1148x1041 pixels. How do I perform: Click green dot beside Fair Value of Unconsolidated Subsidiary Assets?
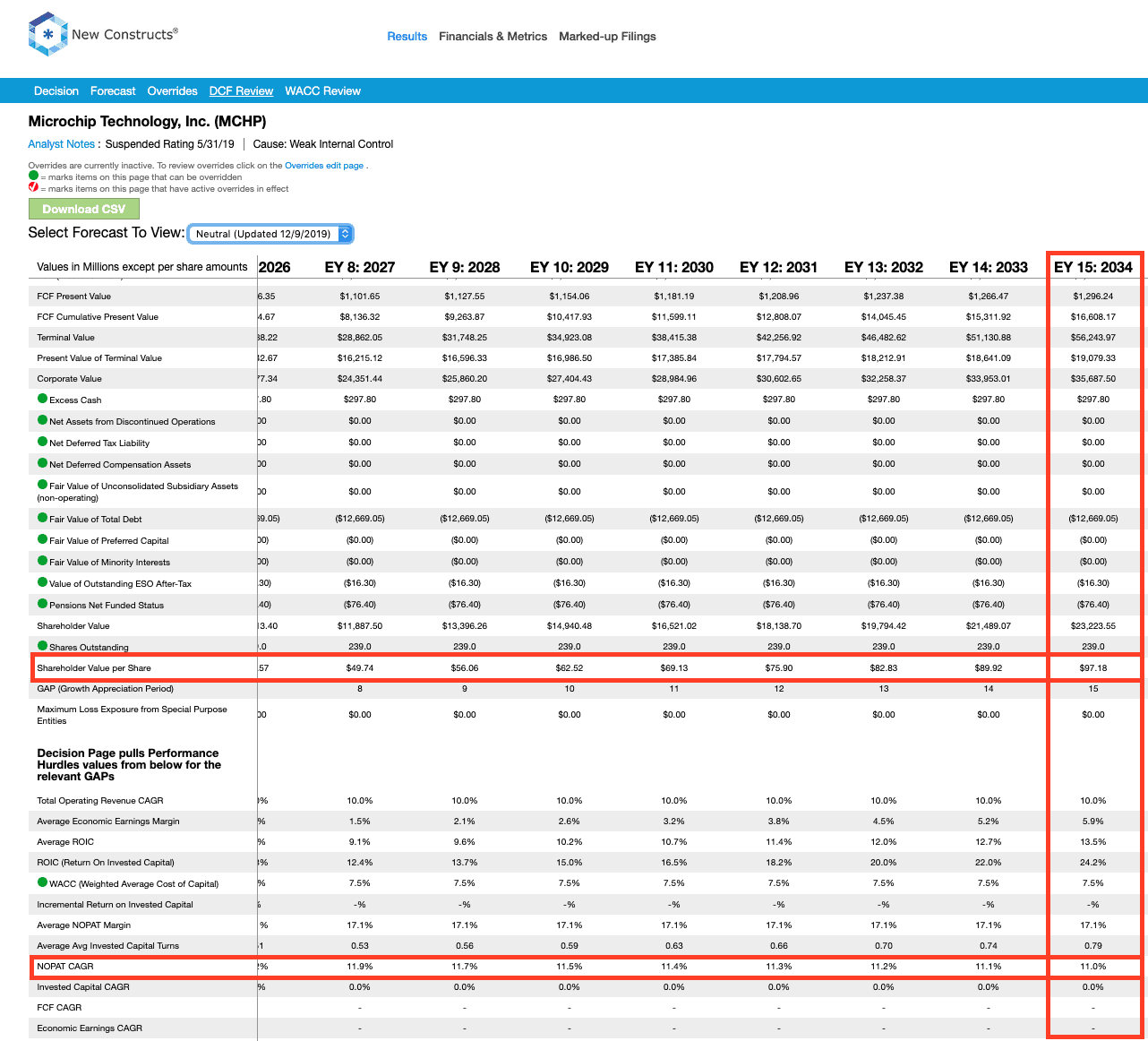click(x=42, y=486)
